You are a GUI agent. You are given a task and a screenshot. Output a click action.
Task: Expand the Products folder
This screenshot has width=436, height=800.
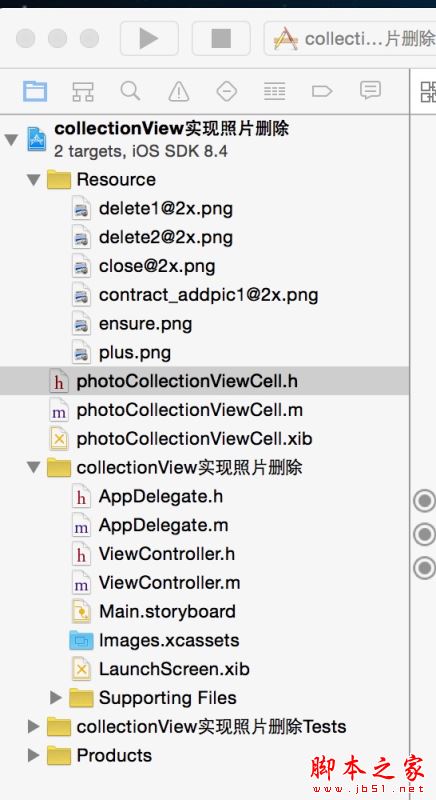pos(34,755)
